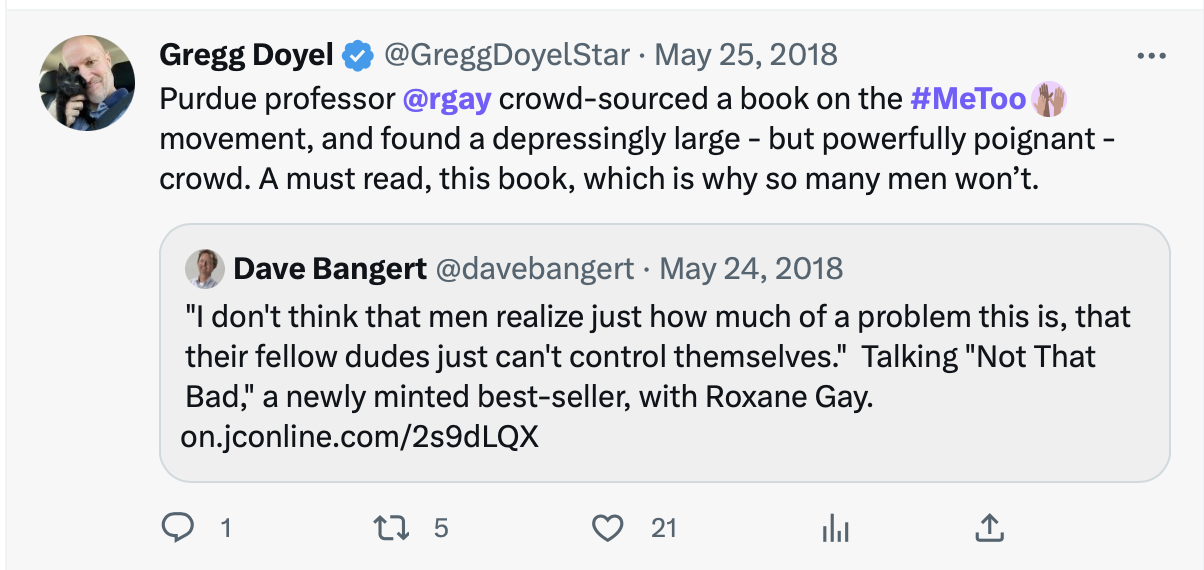Click the like count 21
Screen dimensions: 1204x570
[664, 527]
